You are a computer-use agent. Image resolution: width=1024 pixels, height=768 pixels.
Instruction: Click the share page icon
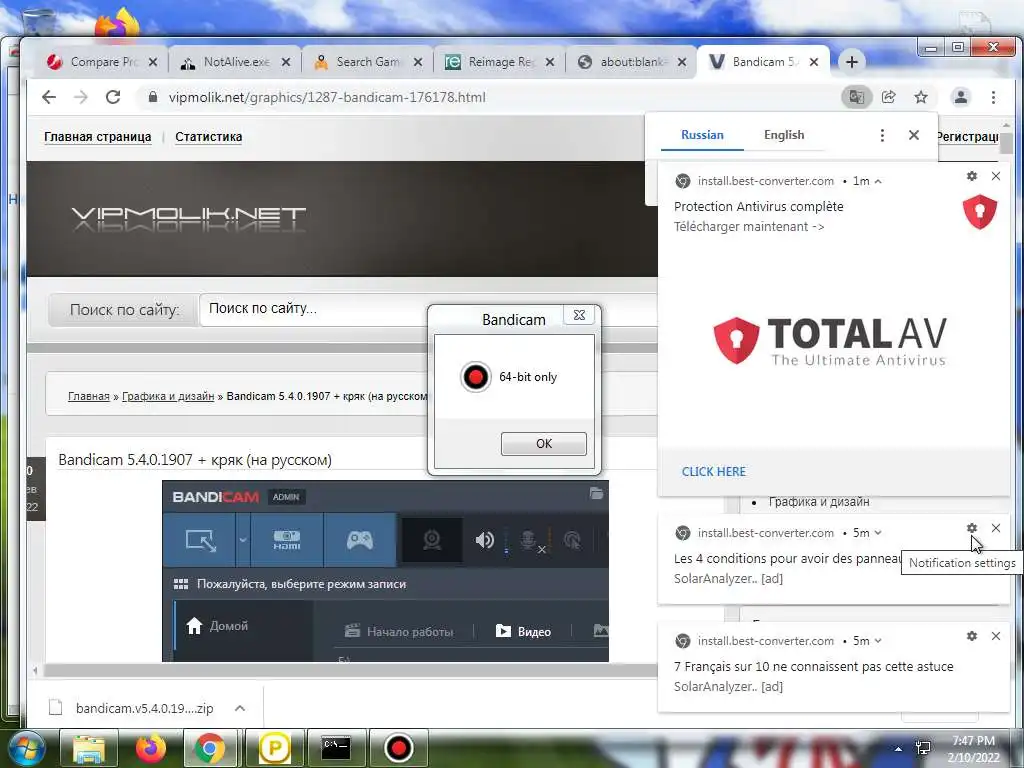pyautogui.click(x=888, y=97)
